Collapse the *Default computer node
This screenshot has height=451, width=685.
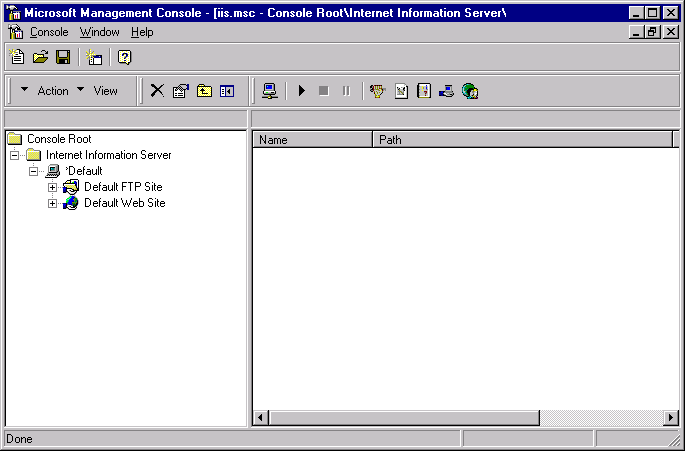(x=33, y=171)
